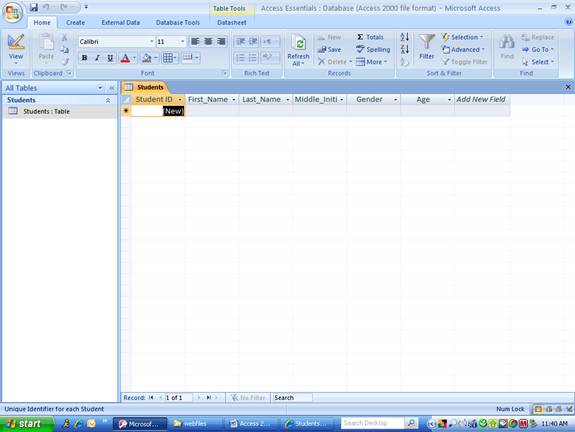Screen dimensions: 575x432
Task: Click numbered list icon in Rich Text
Action: [x=240, y=58]
